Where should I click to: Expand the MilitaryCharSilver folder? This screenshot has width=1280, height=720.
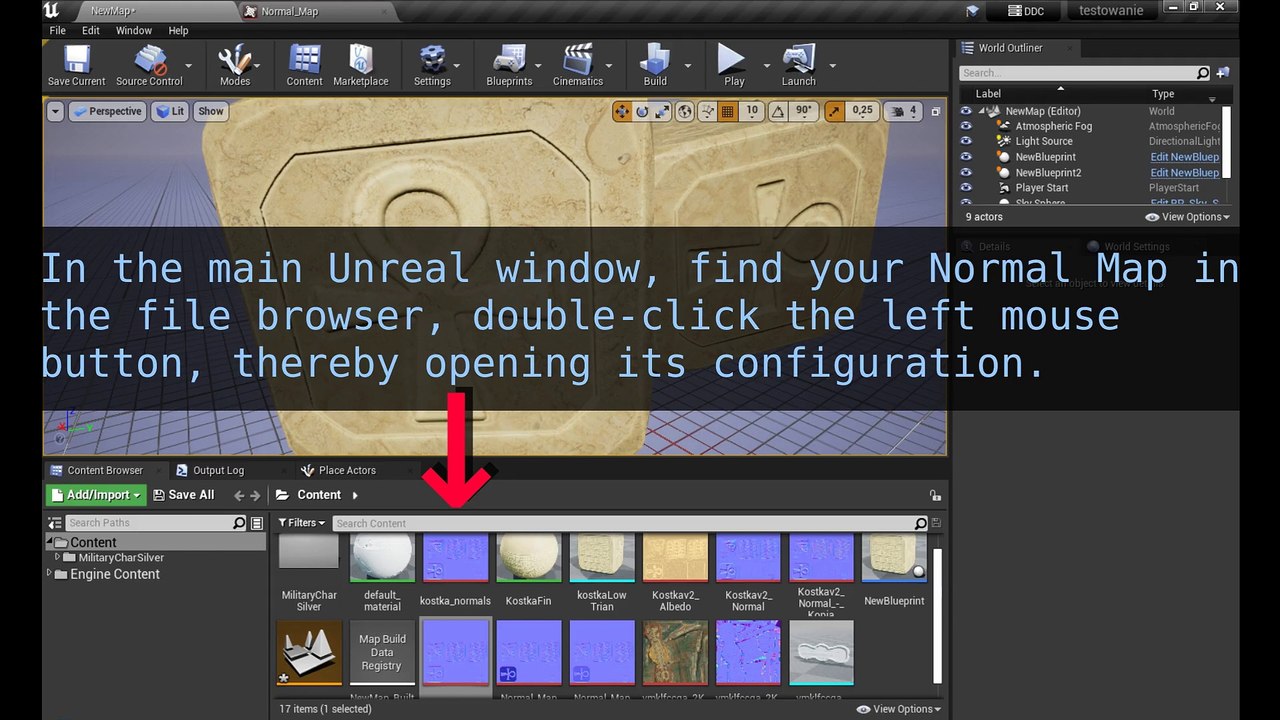tap(59, 558)
